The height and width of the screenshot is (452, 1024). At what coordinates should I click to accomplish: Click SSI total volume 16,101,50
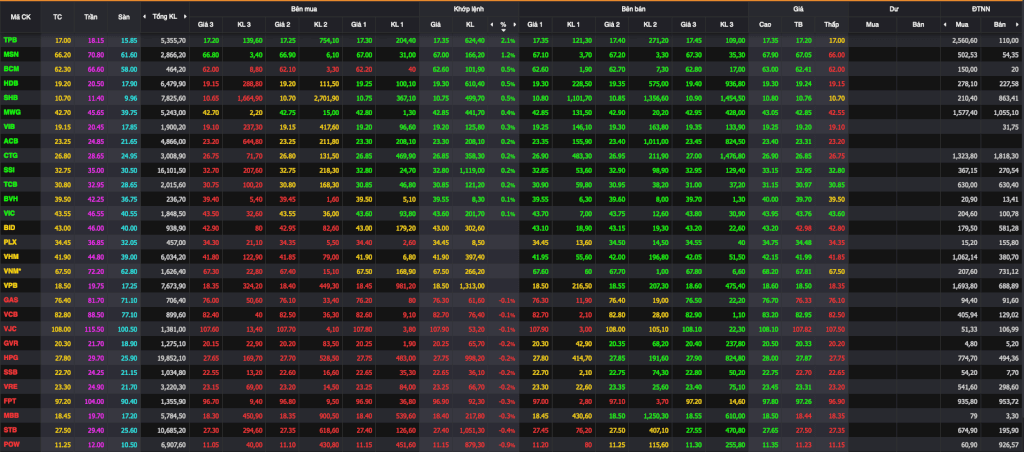[172, 169]
